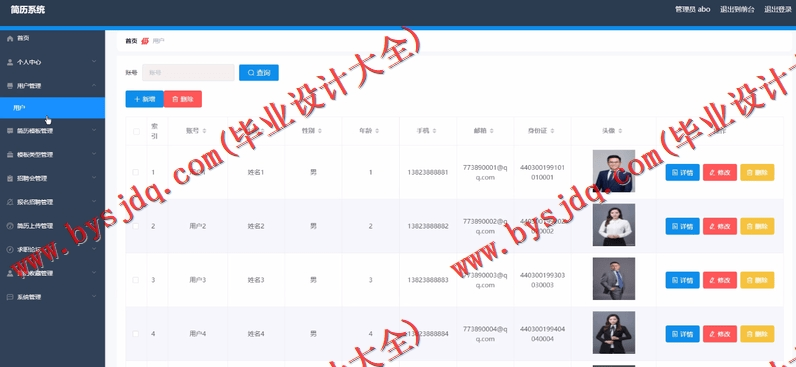Check the checkbox for row 用户3

[x=136, y=280]
